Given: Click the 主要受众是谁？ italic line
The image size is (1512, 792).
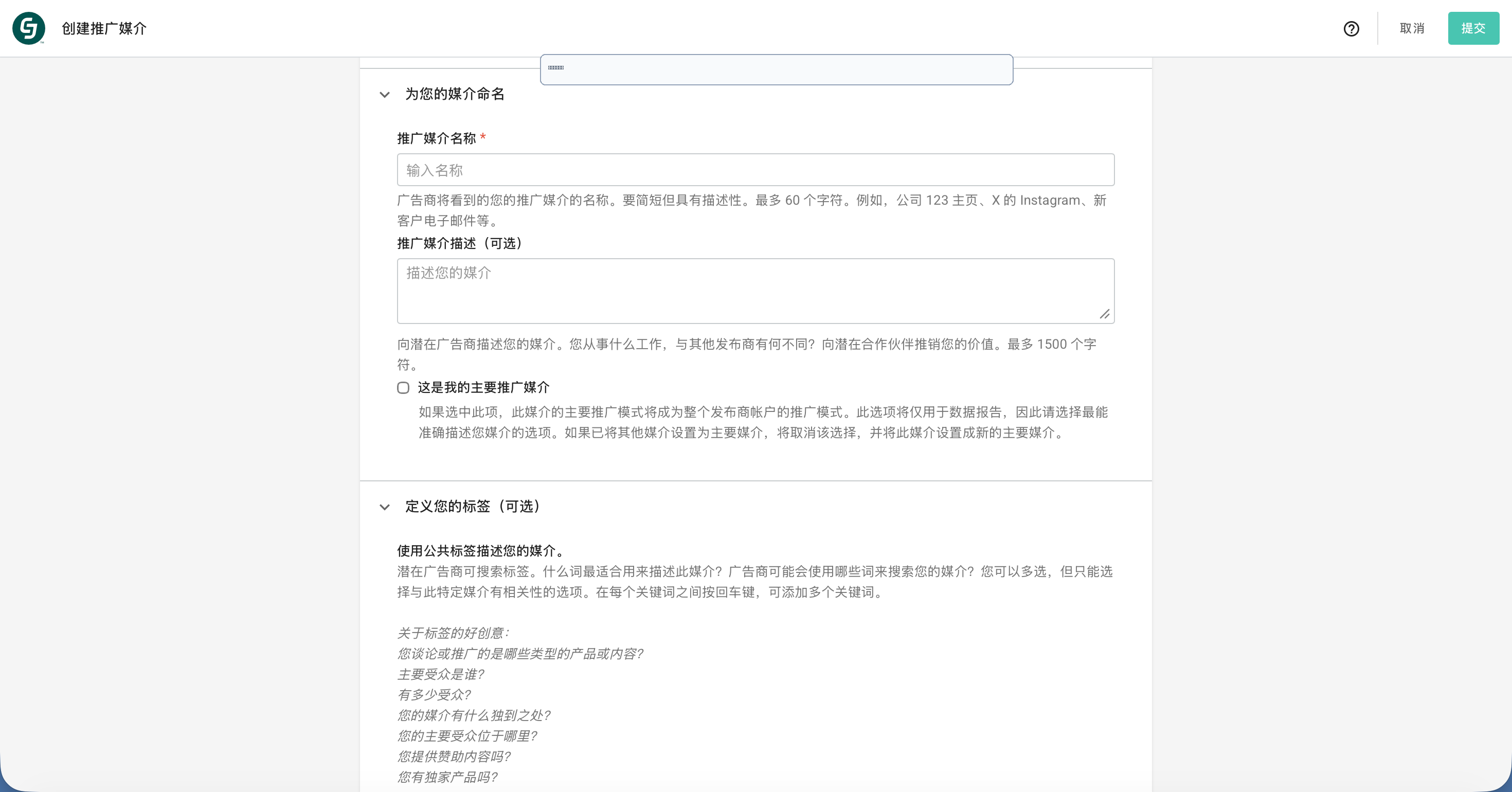Looking at the screenshot, I should (x=441, y=674).
